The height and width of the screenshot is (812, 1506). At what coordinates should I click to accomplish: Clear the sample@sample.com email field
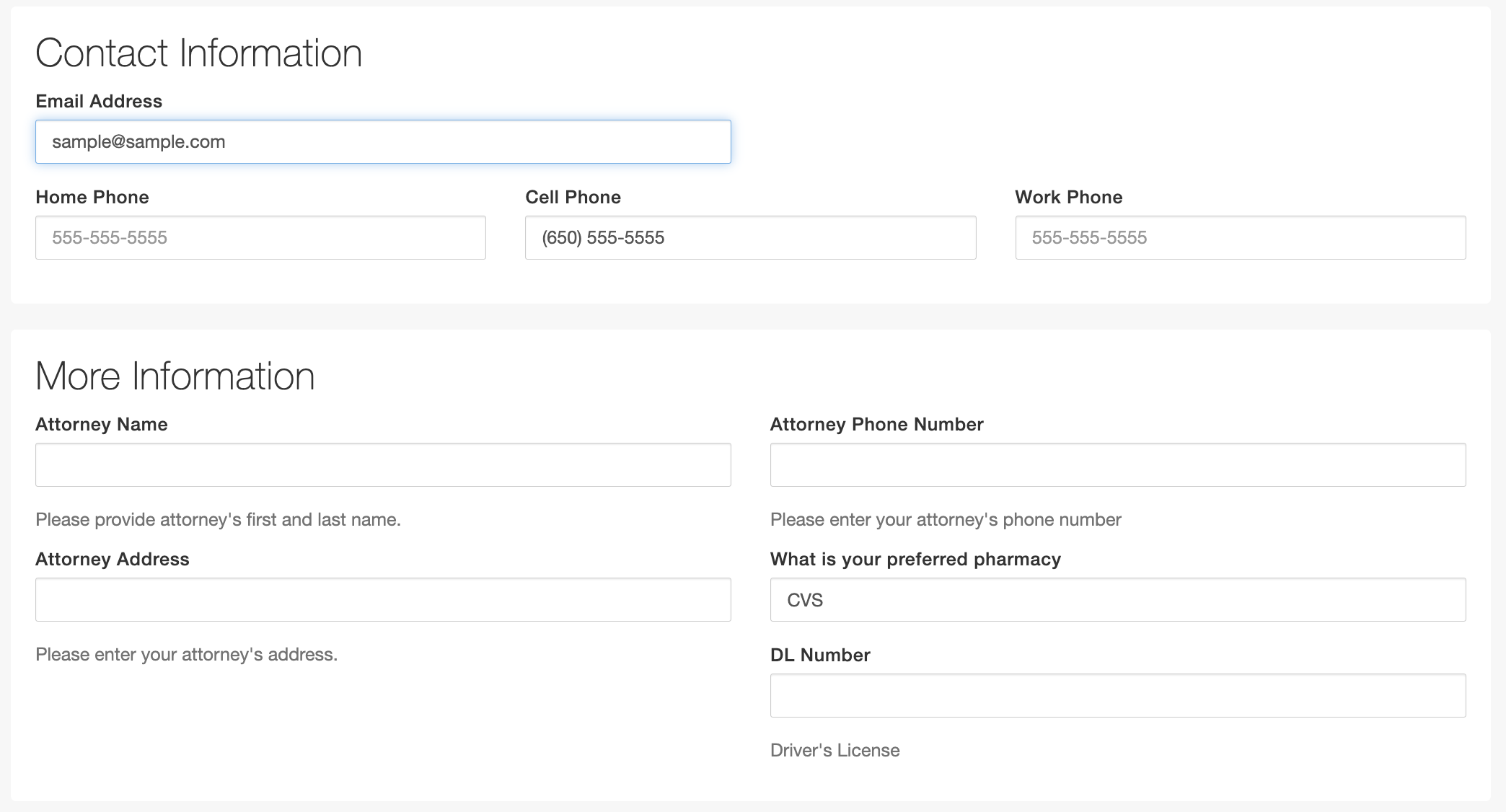coord(383,141)
